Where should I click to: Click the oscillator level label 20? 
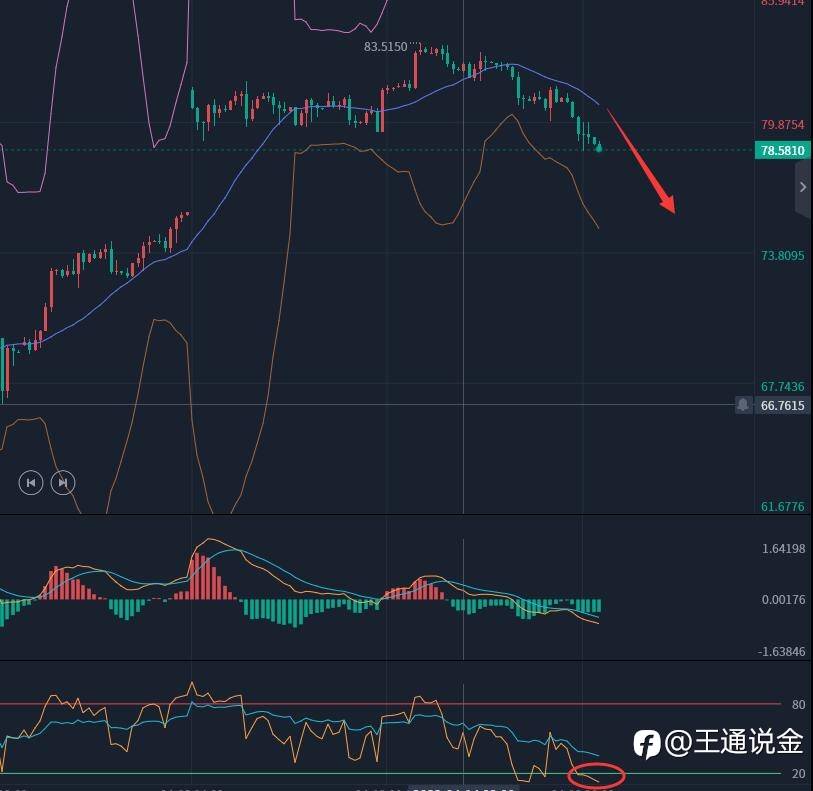point(798,773)
